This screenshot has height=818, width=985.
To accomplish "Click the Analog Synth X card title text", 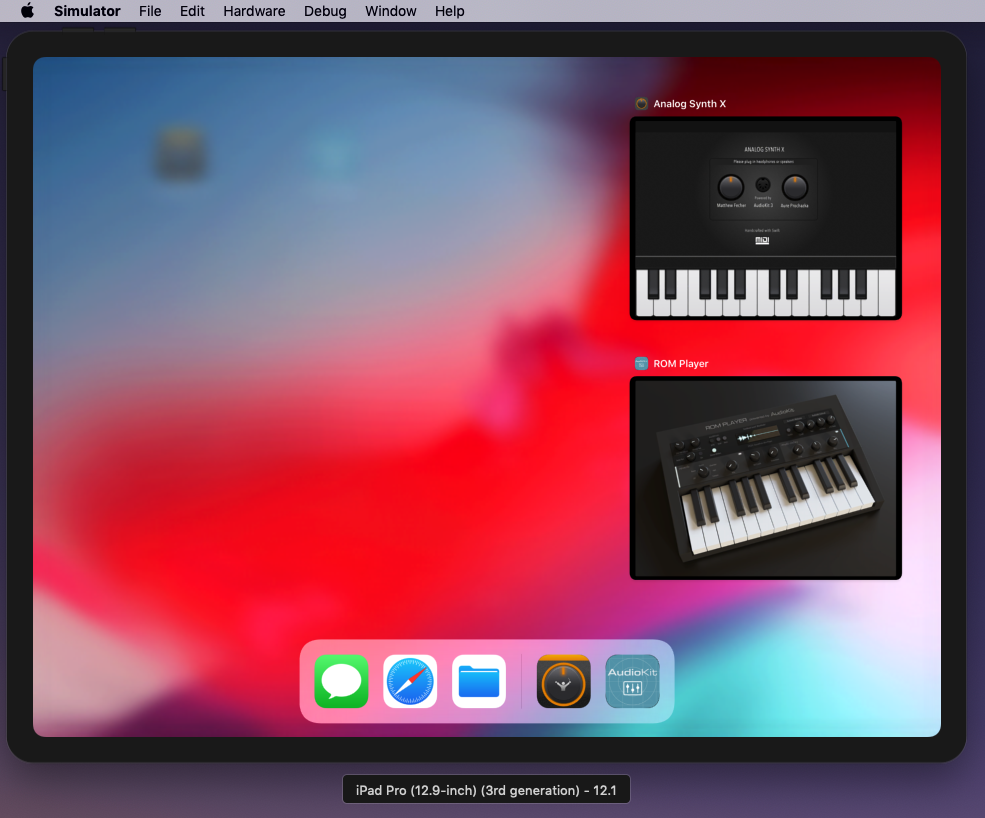I will pyautogui.click(x=690, y=104).
